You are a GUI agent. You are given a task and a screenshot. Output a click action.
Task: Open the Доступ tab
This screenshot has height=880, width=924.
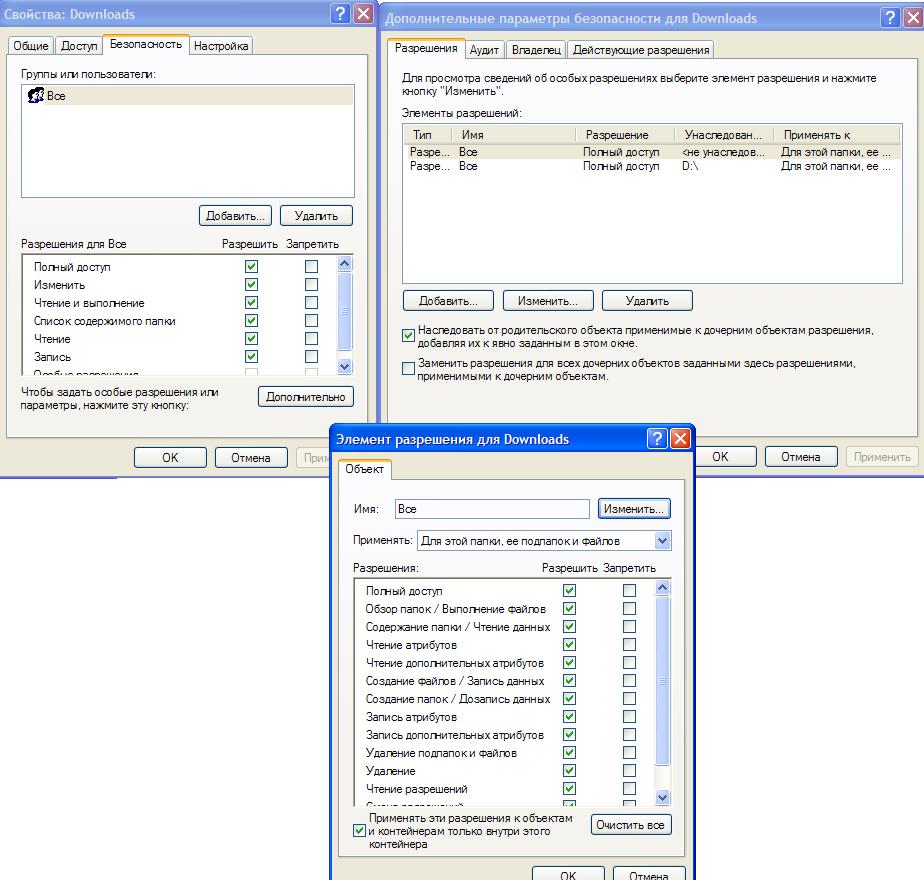tap(79, 46)
